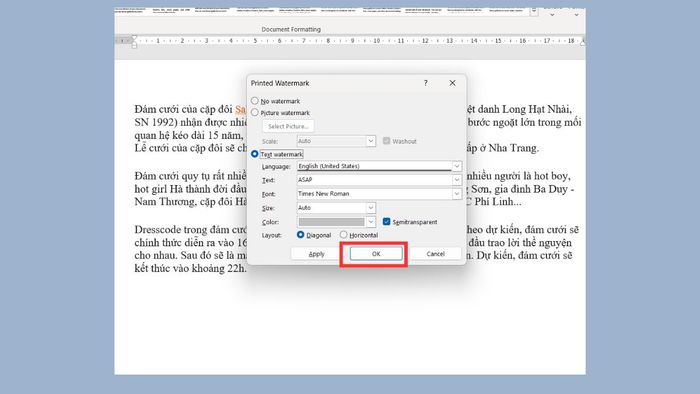Set layout to Horizontal
The width and height of the screenshot is (700, 394).
coord(343,235)
